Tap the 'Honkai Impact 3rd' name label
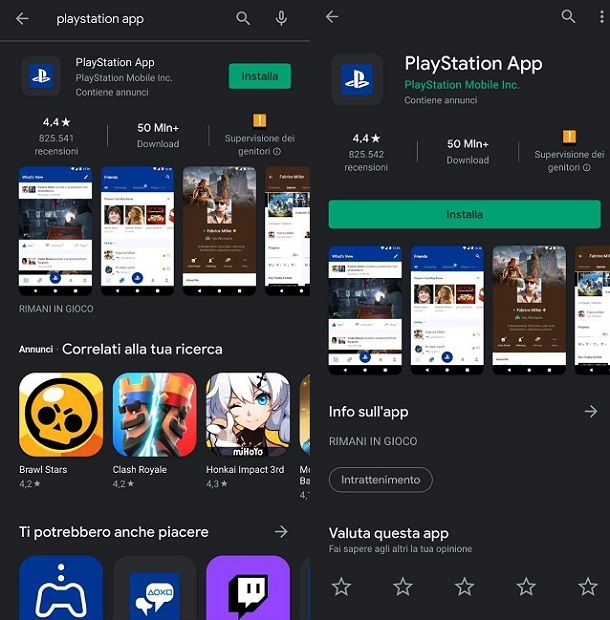This screenshot has height=620, width=610. tap(245, 469)
